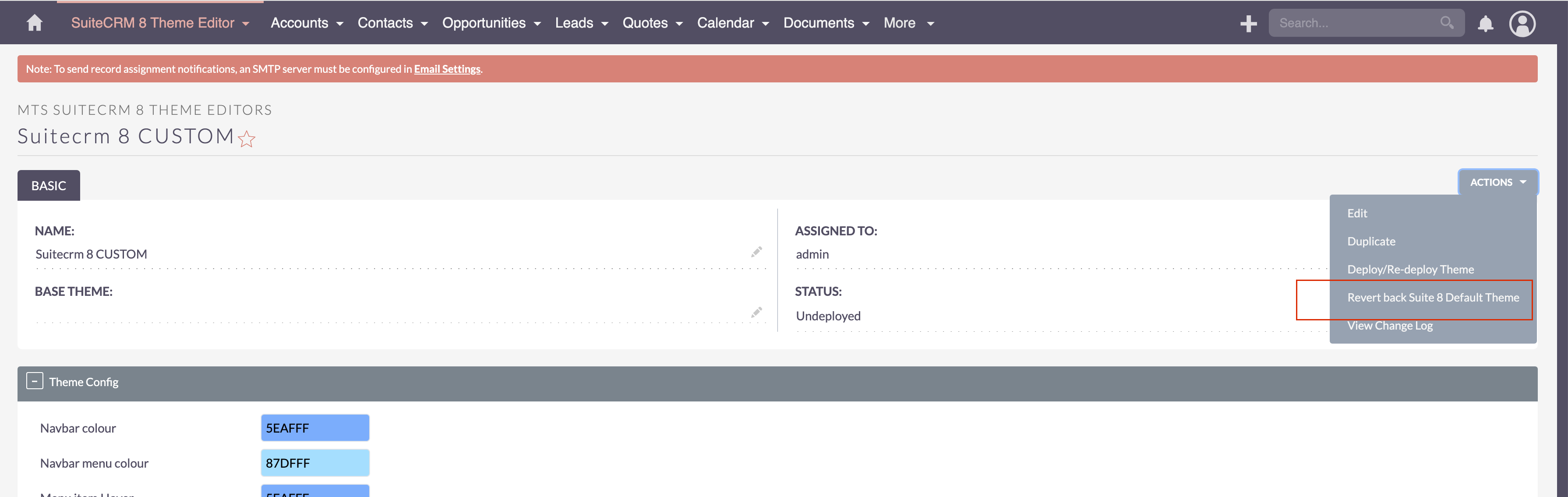Follow the Email Settings link

coord(447,69)
